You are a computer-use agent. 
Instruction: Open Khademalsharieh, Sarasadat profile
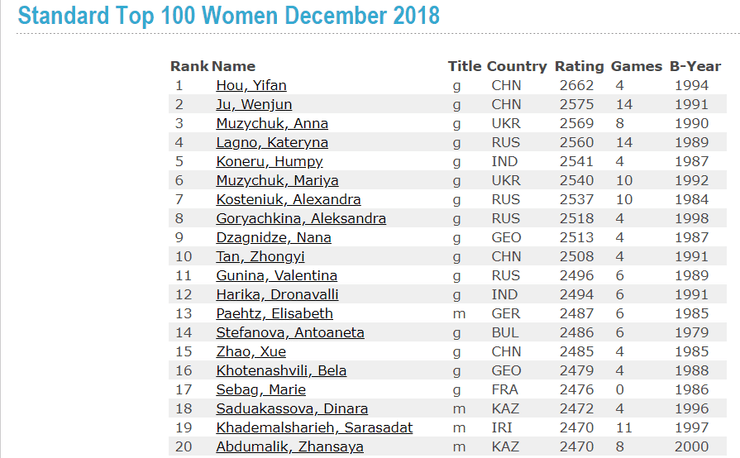314,428
